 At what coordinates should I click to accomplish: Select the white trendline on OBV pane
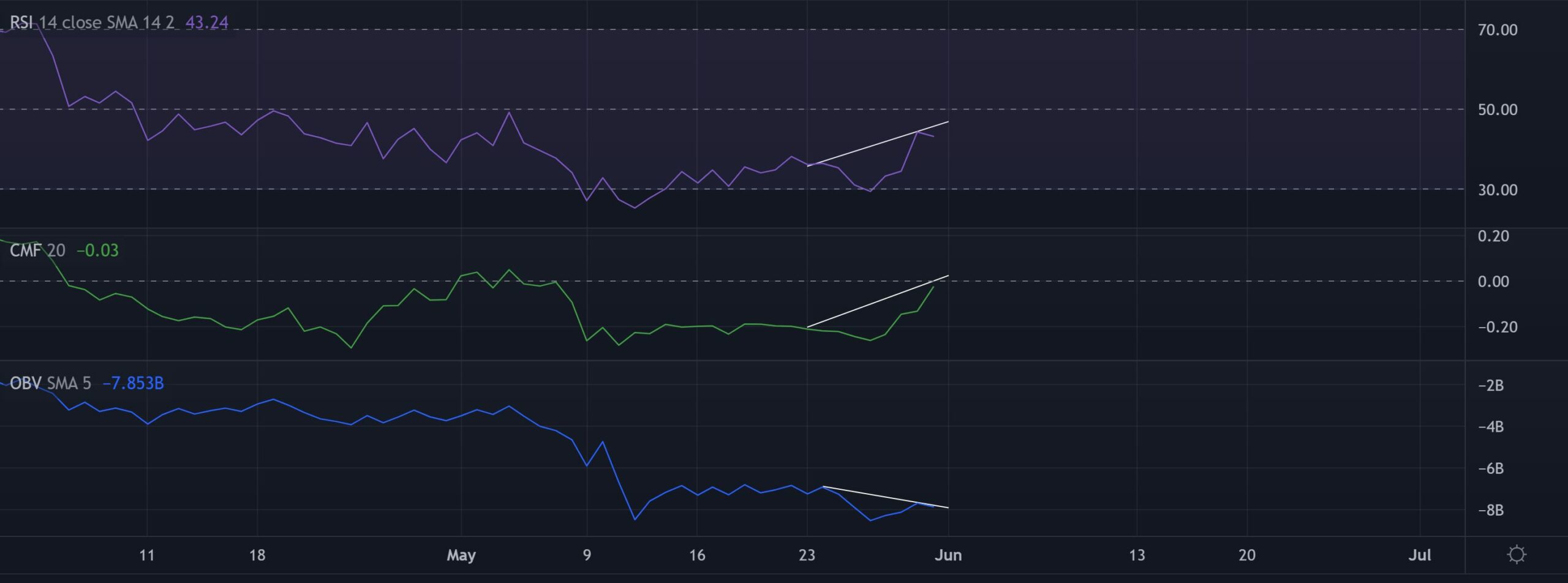pos(886,497)
